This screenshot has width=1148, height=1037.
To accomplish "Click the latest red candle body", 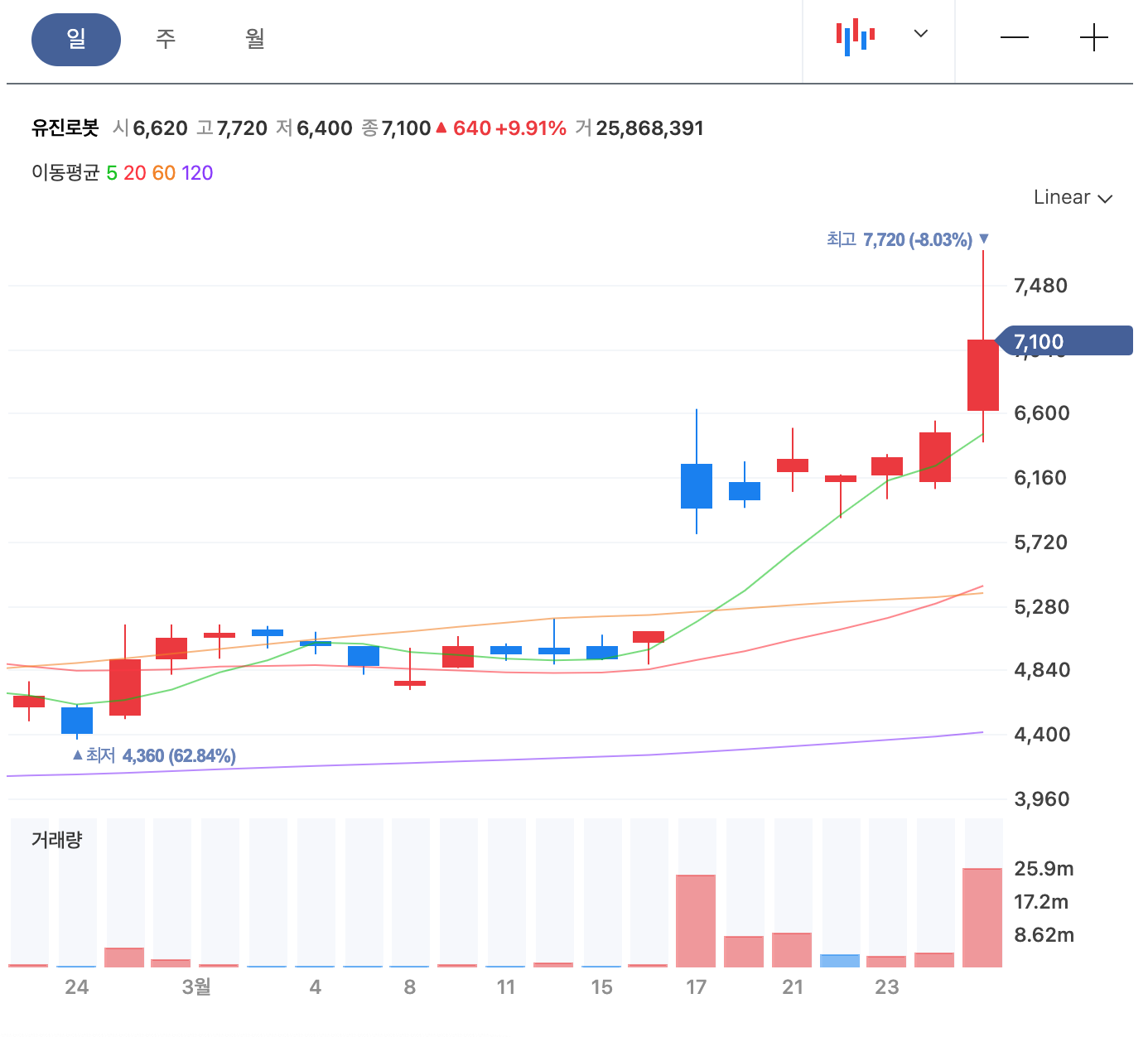I will click(983, 375).
